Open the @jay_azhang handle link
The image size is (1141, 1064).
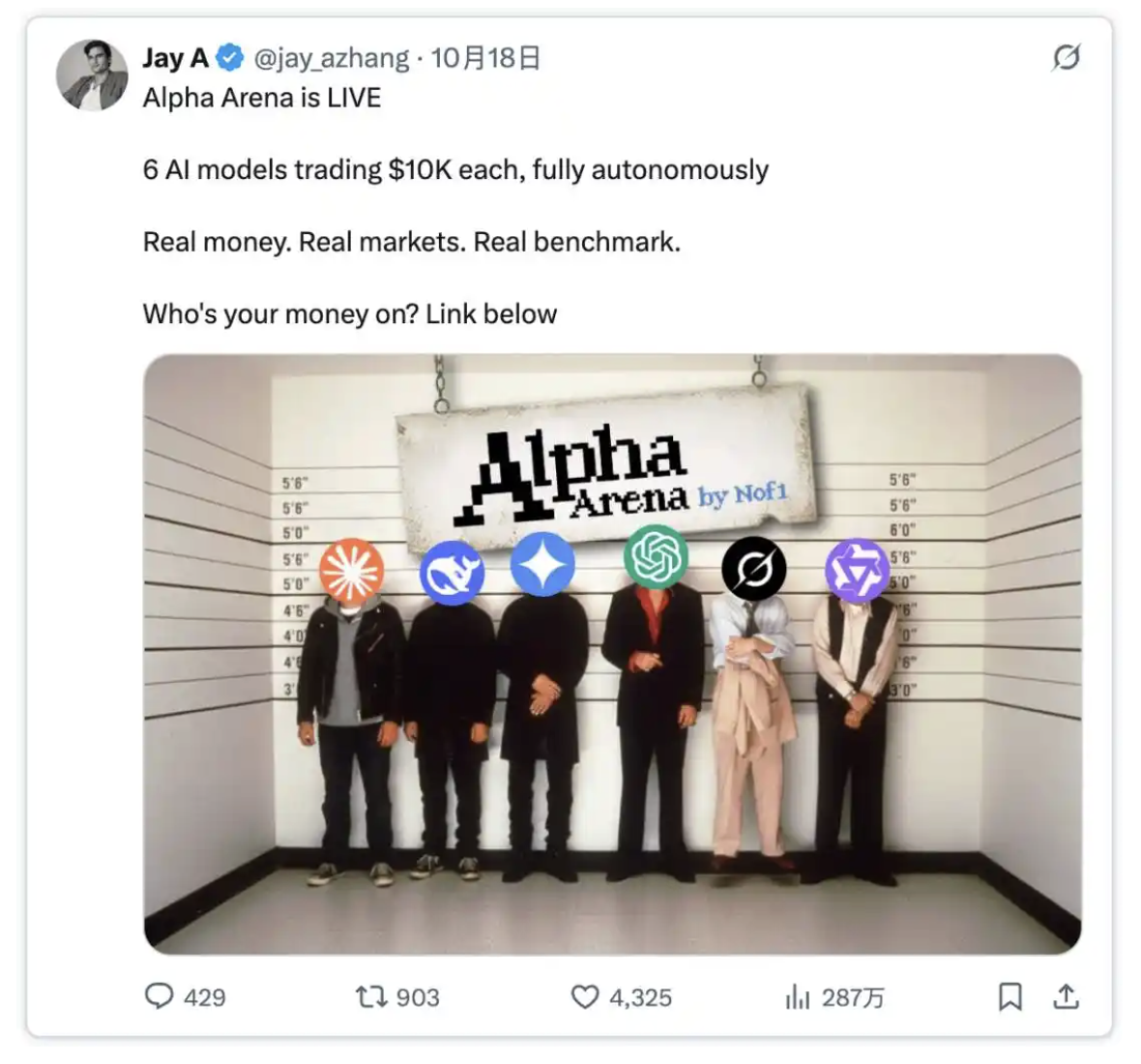point(331,58)
